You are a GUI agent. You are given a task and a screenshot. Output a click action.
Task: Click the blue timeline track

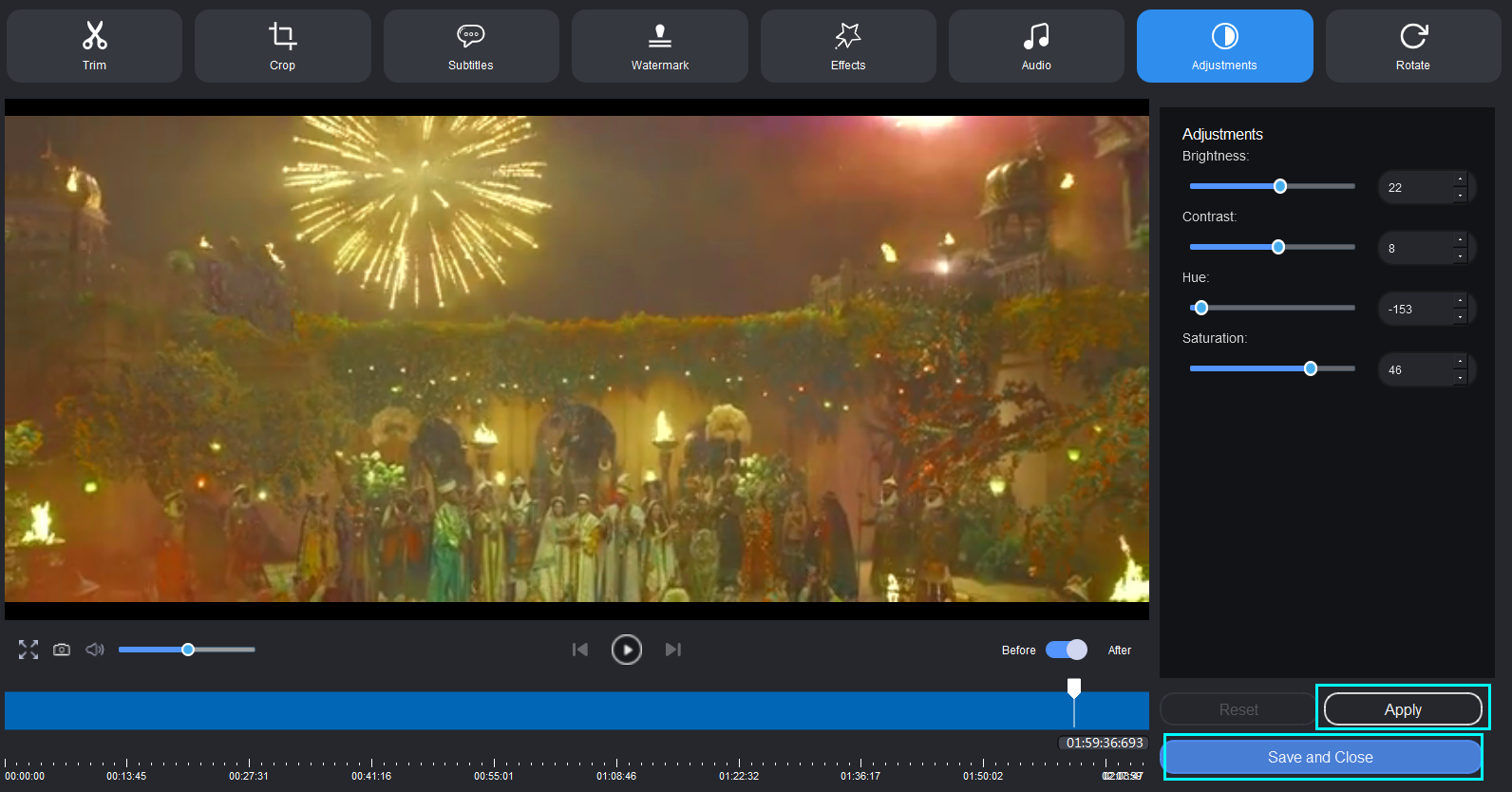[576, 710]
